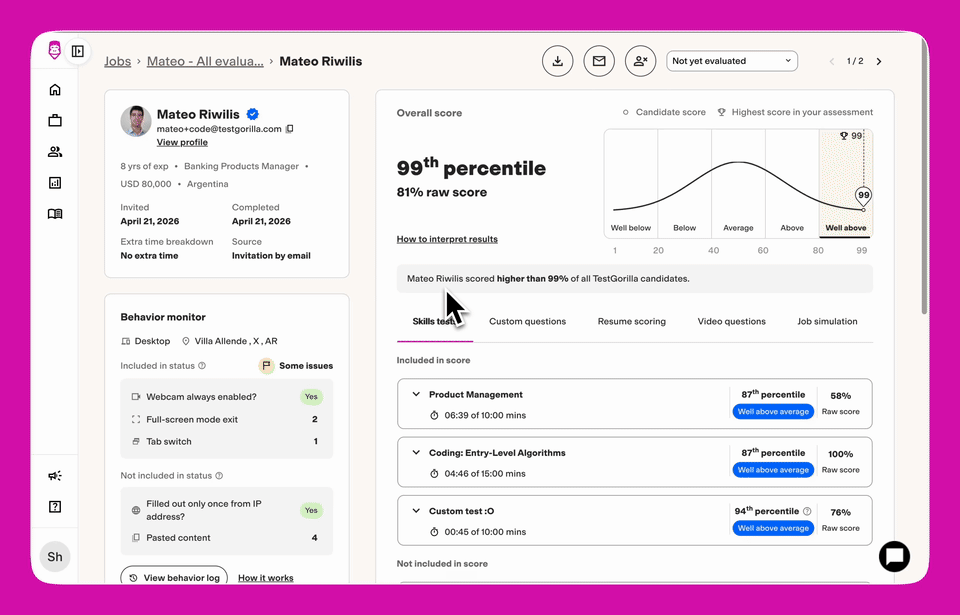
Task: Click the 99th percentile heading
Action: [471, 167]
